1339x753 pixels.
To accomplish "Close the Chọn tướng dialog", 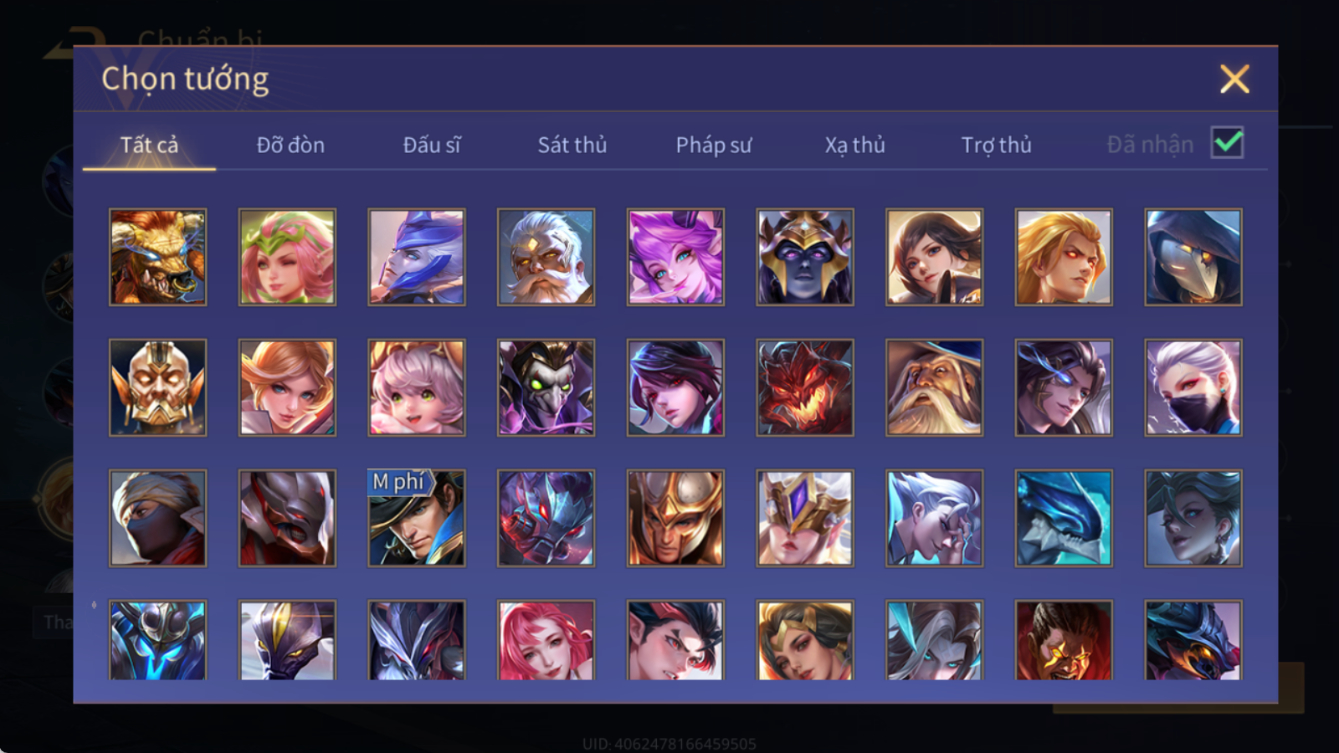I will pos(1234,79).
